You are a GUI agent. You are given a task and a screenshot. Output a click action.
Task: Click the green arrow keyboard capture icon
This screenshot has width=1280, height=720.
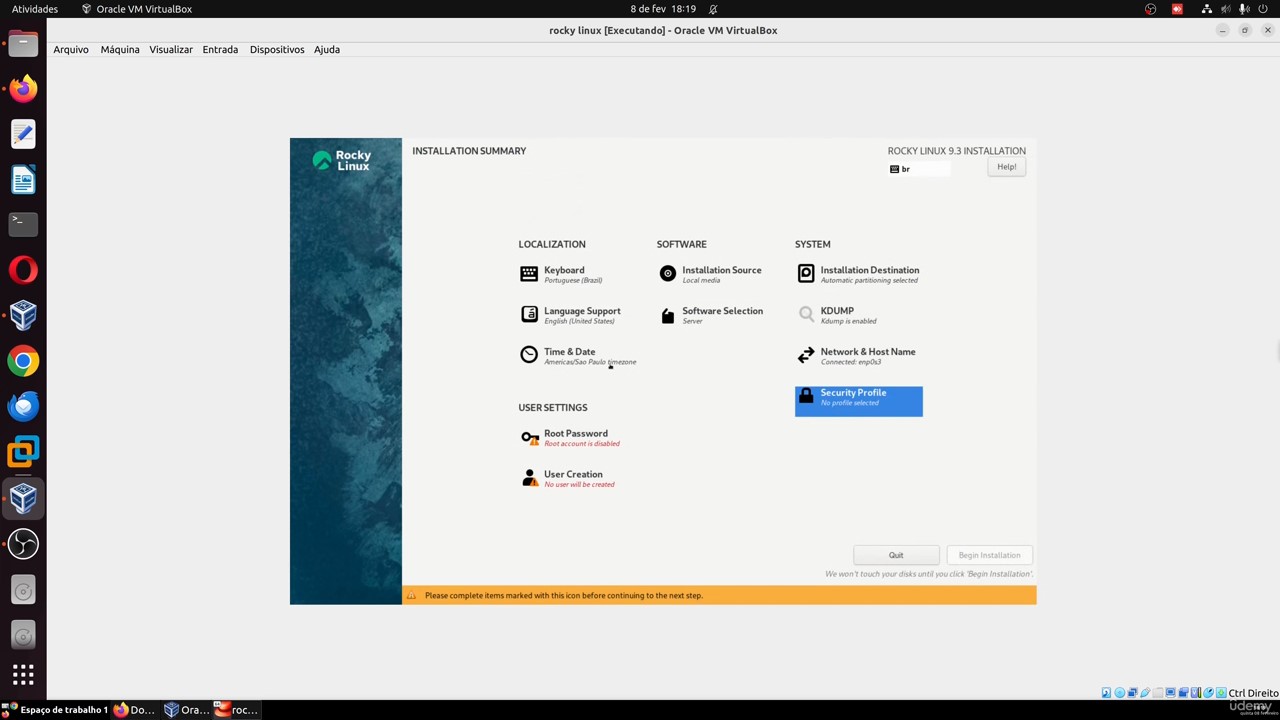click(1221, 693)
